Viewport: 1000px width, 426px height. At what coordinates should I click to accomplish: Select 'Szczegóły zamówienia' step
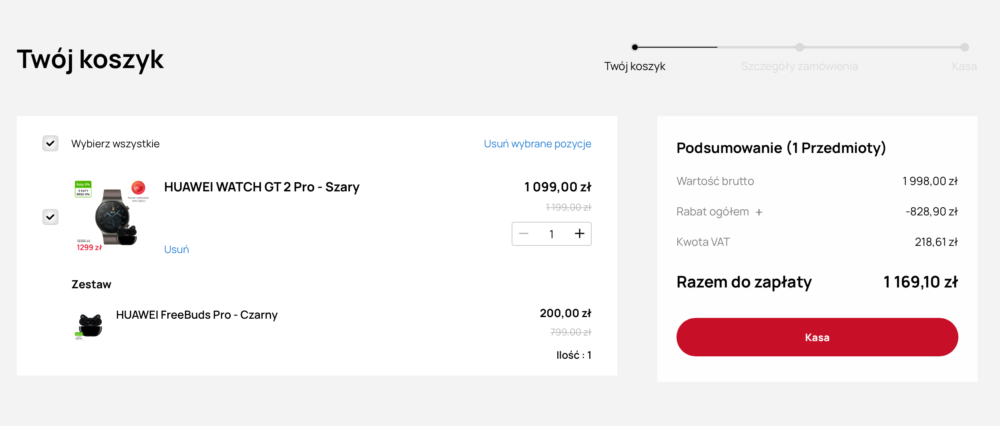799,66
